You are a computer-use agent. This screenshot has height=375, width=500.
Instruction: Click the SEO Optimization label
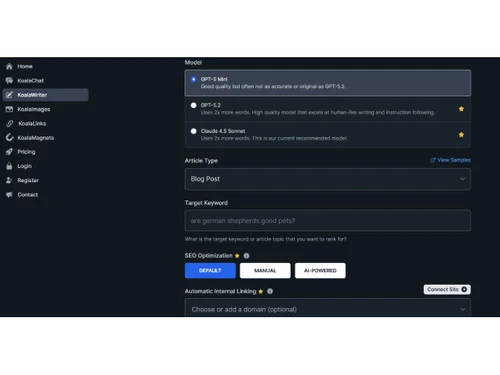(209, 256)
